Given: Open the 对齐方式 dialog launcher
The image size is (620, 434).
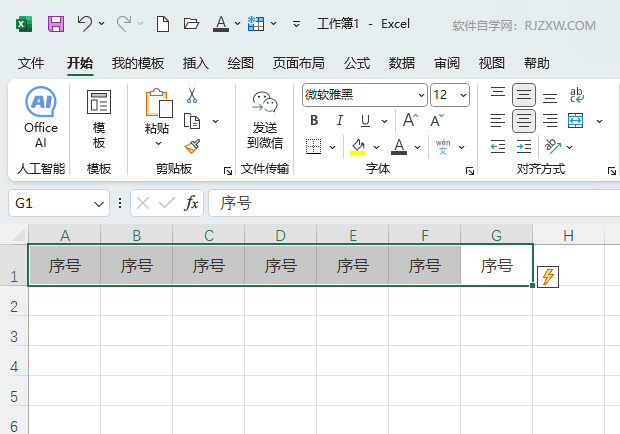Looking at the screenshot, I should pyautogui.click(x=612, y=171).
